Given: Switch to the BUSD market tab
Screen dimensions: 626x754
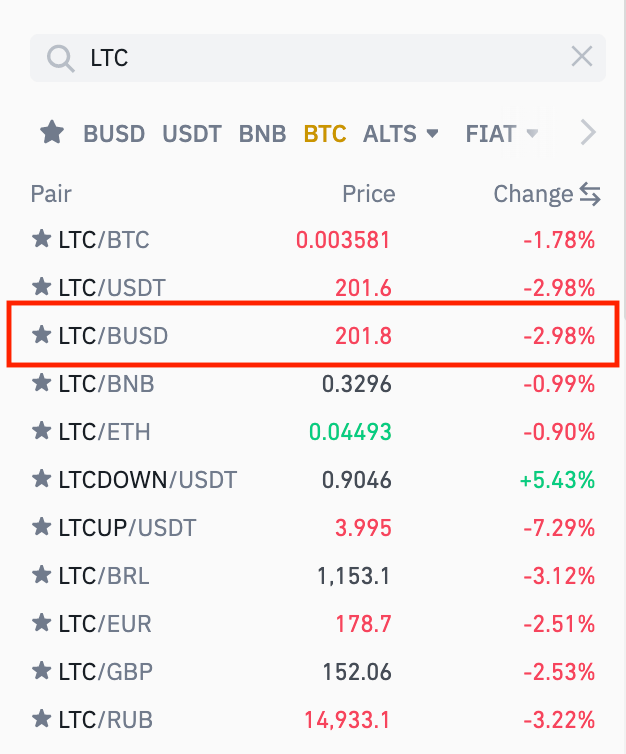Looking at the screenshot, I should pos(114,133).
